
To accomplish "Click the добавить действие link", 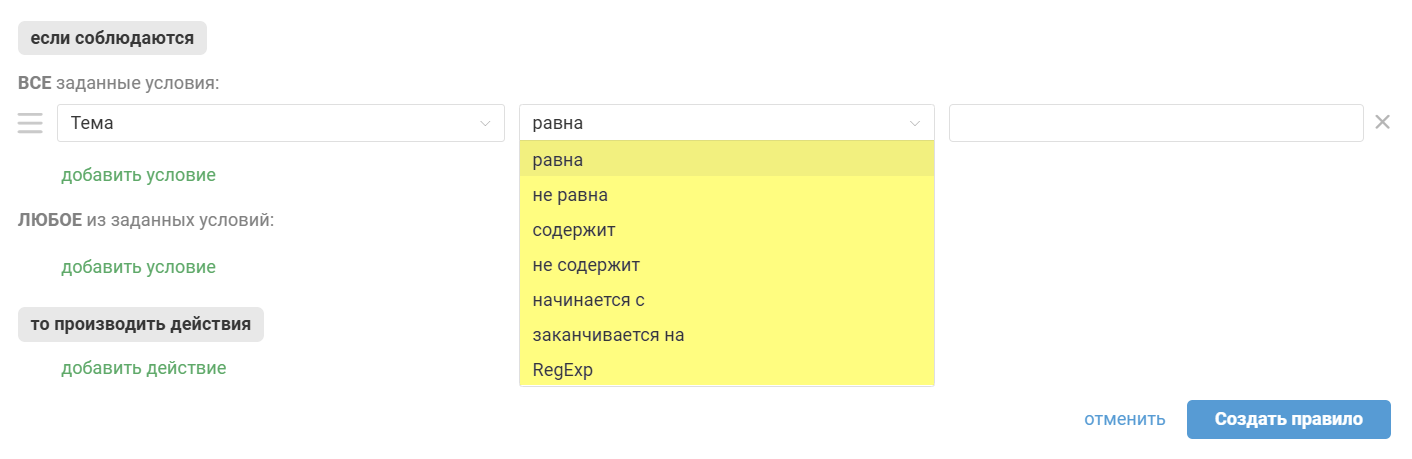I will coord(143,368).
